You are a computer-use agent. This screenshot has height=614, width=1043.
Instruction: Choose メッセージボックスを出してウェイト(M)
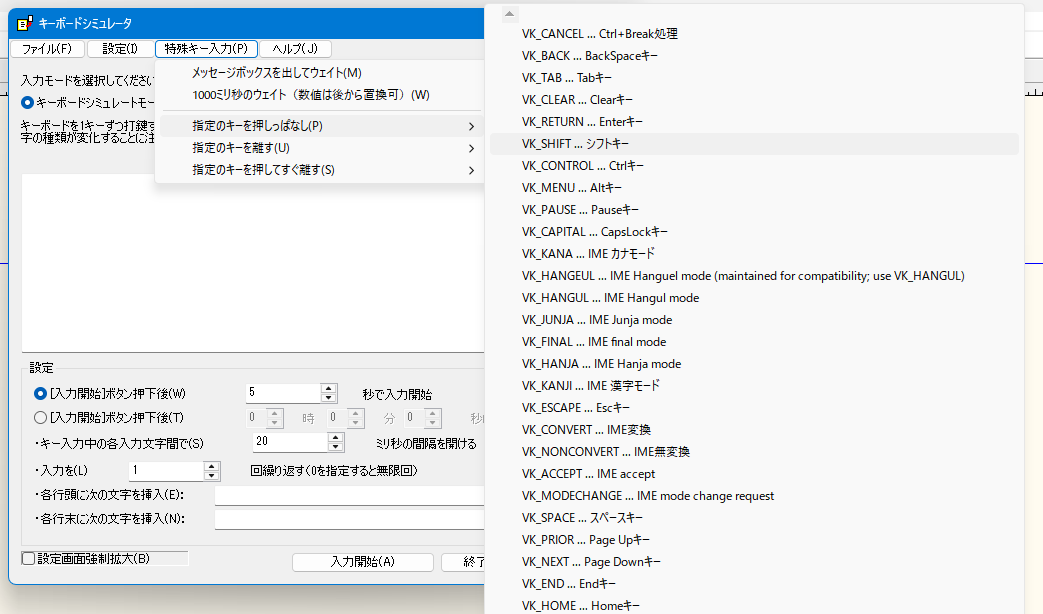pyautogui.click(x=277, y=73)
